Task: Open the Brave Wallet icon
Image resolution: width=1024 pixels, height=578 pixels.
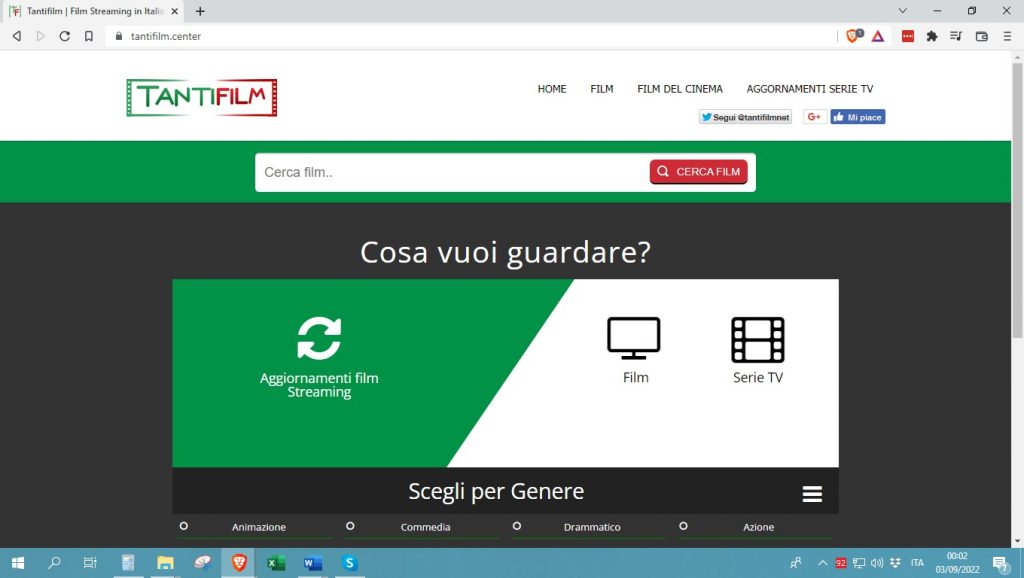Action: [981, 36]
